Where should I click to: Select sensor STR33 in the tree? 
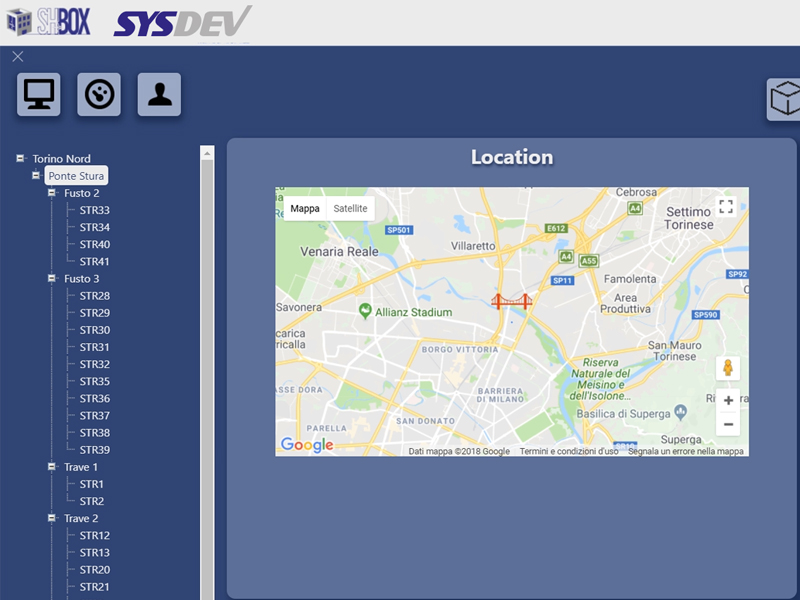coord(95,210)
